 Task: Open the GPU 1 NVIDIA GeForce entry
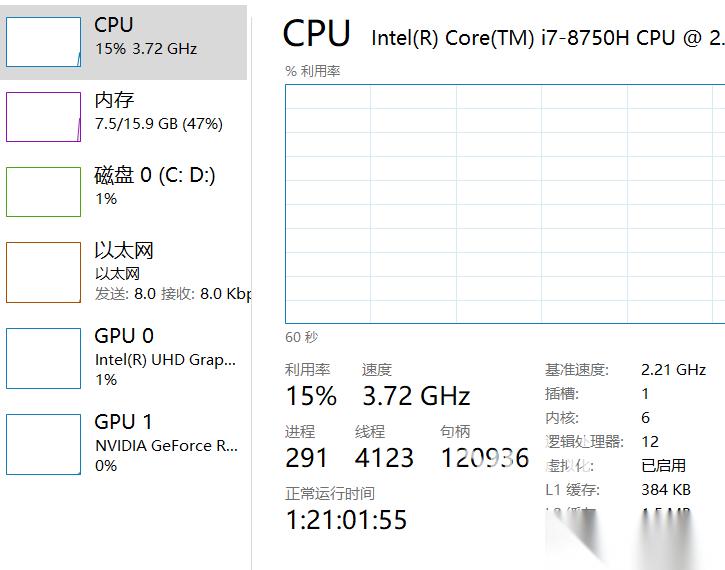(166, 445)
